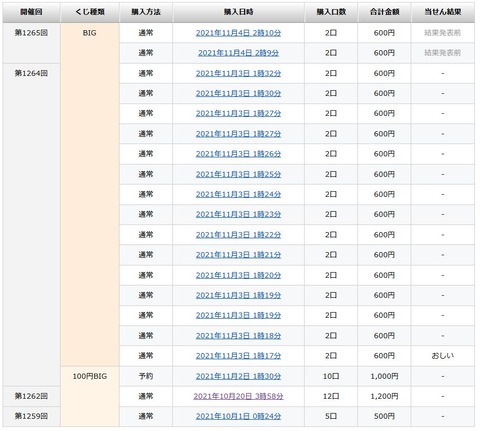Open purchase link 2021年11月3日 1時22分
The height and width of the screenshot is (431, 480).
point(238,235)
